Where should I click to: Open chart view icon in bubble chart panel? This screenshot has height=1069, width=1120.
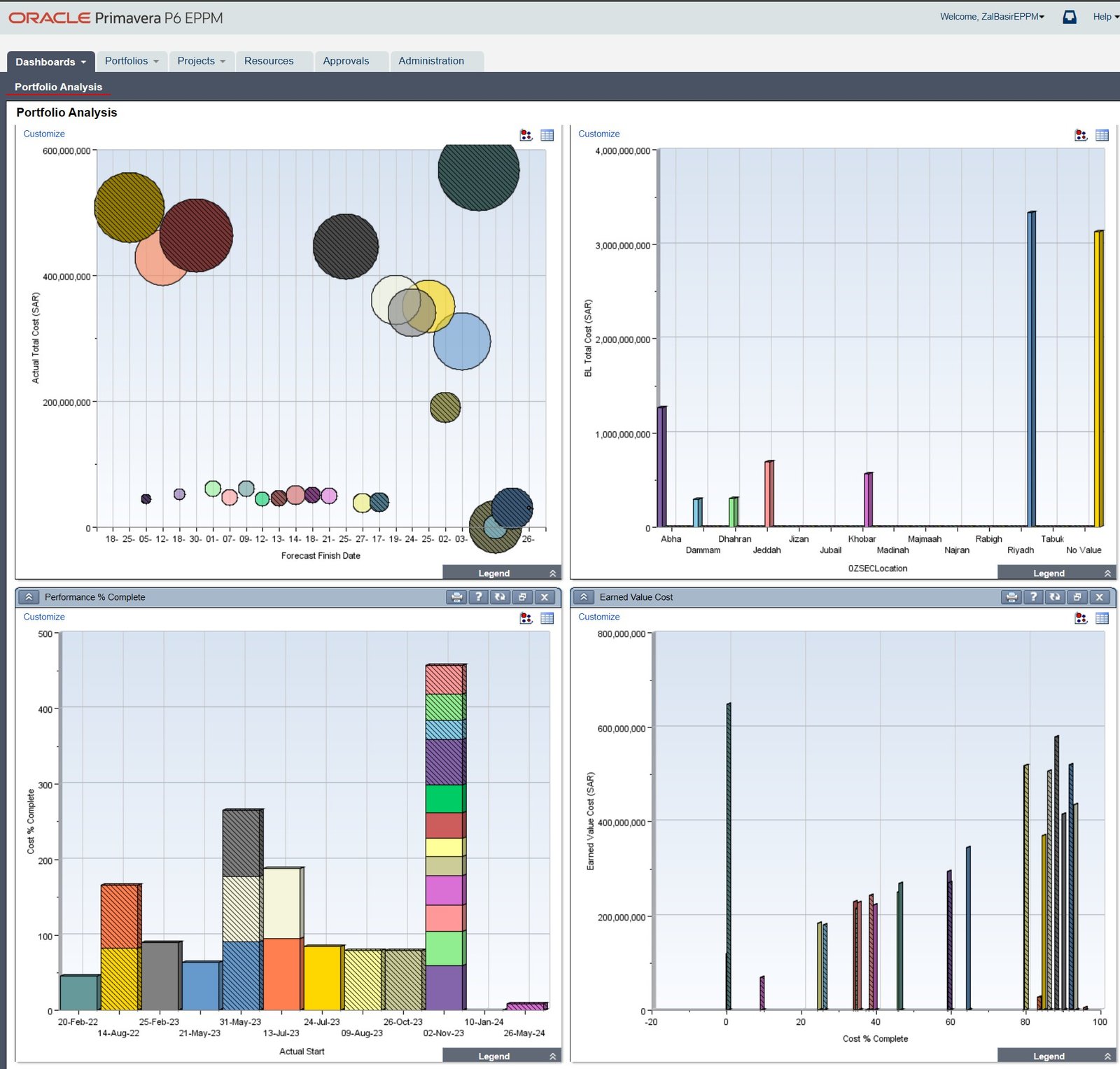(x=526, y=135)
